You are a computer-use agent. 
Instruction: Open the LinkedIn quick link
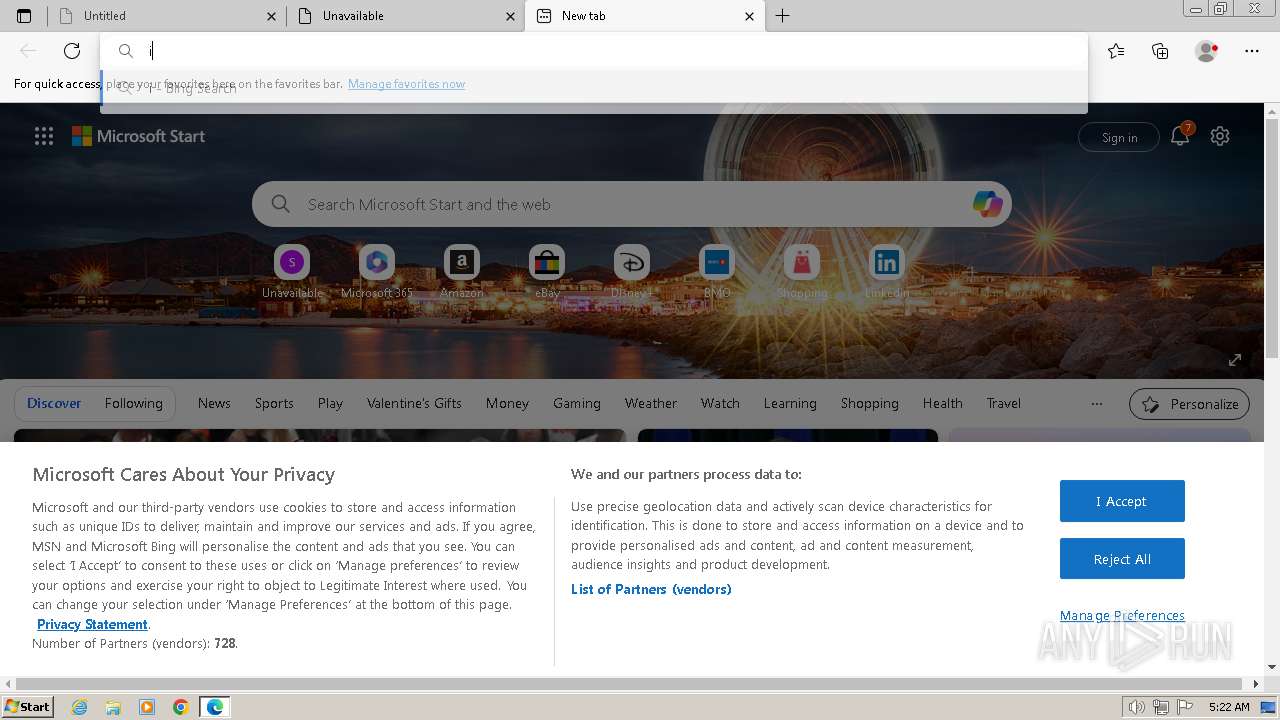(886, 272)
